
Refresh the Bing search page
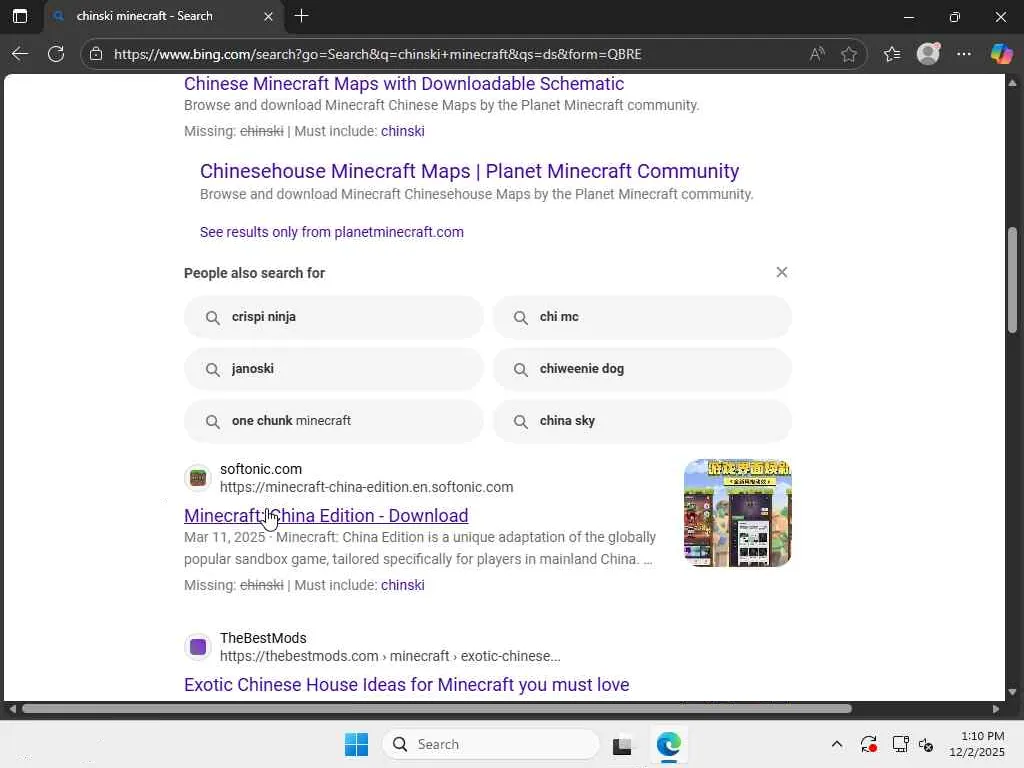click(x=56, y=54)
